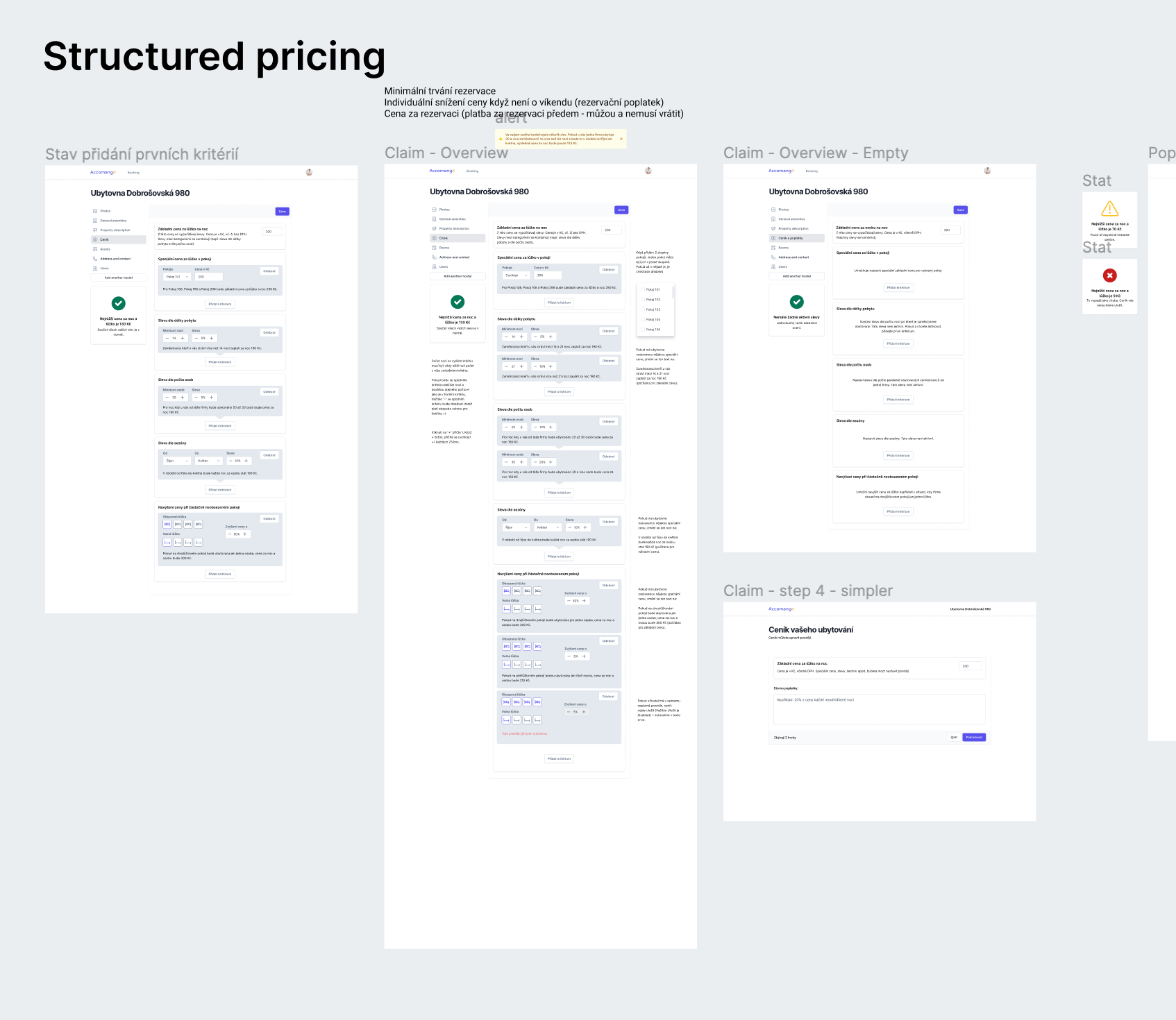The height and width of the screenshot is (1020, 1176).
Task: Click Accomango logo in Claim - step 4 frame
Action: tap(781, 609)
